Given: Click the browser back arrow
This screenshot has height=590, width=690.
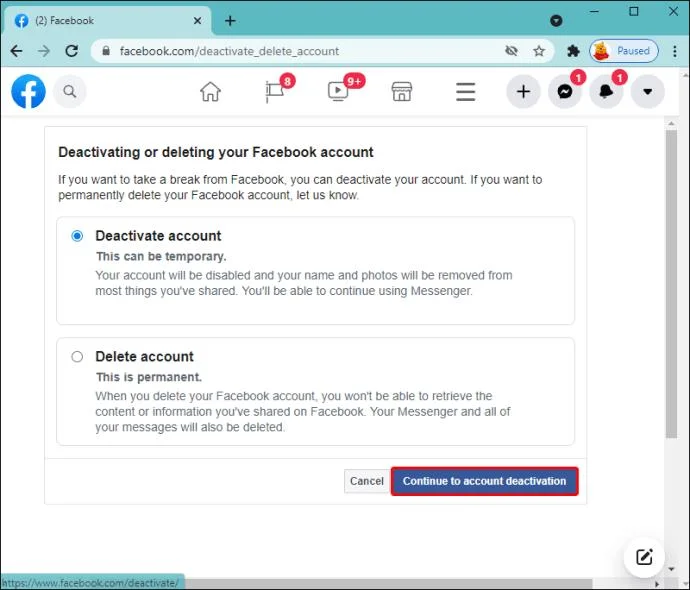Looking at the screenshot, I should (x=16, y=51).
